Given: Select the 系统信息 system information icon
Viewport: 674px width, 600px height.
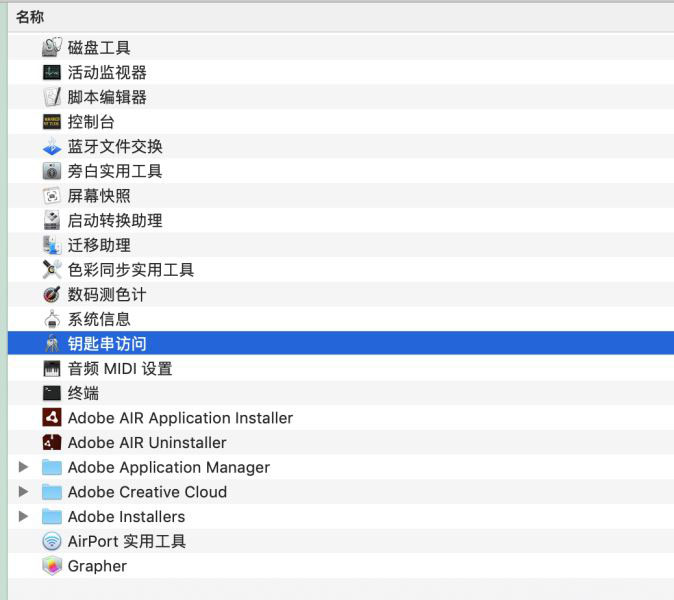Looking at the screenshot, I should pos(52,319).
